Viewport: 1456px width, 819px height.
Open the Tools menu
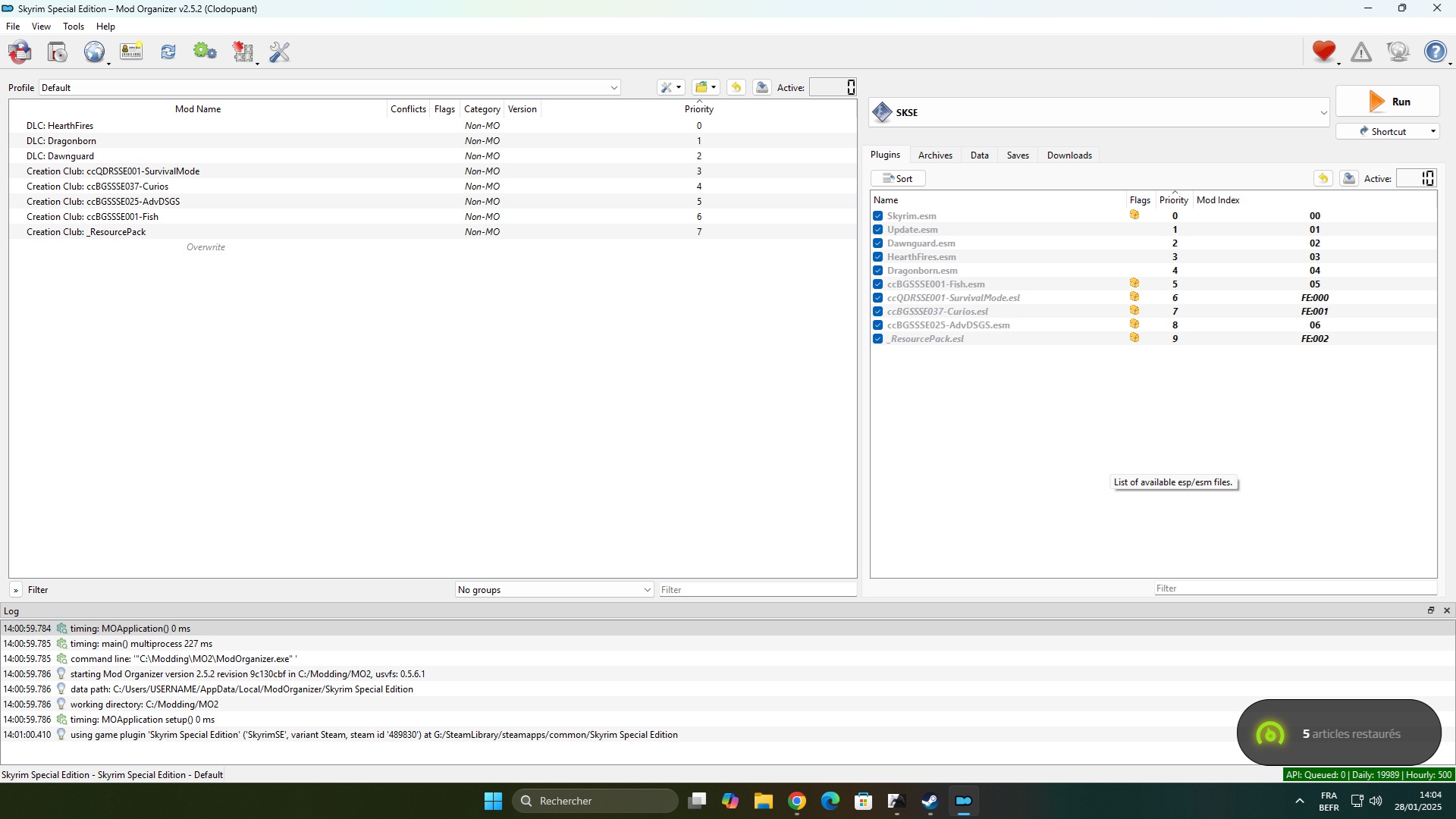[74, 26]
